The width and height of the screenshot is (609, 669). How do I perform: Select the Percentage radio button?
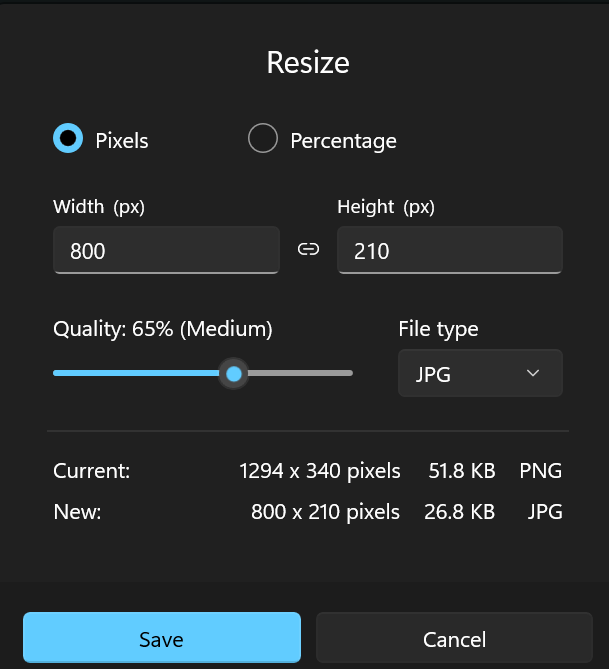coord(262,139)
